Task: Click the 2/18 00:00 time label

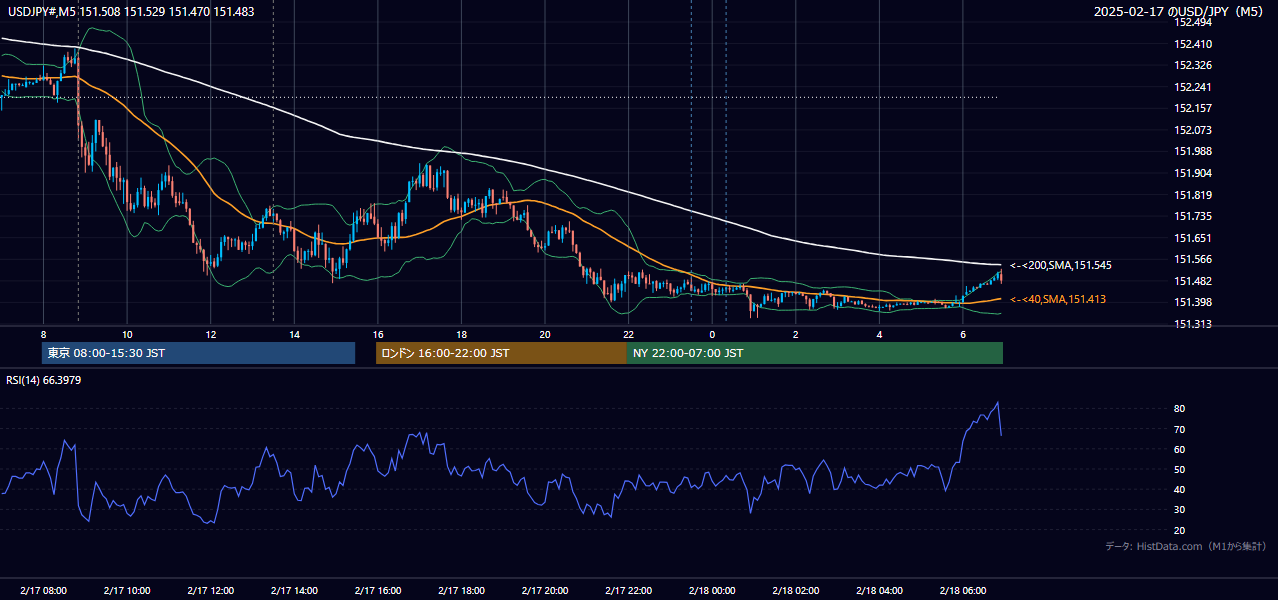Action: (x=712, y=591)
